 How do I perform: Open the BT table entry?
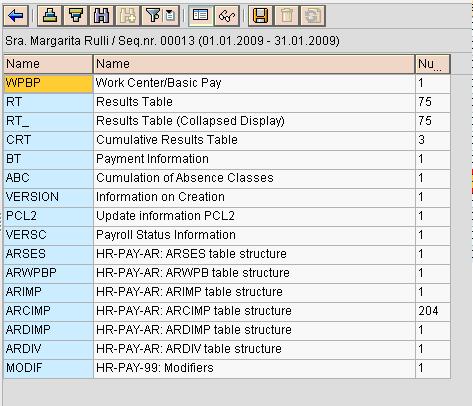tap(48, 159)
